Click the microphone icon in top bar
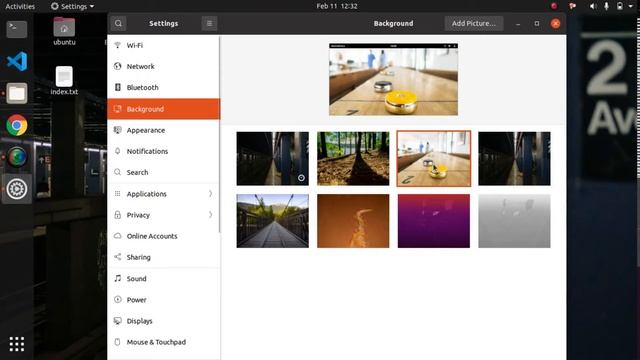640x360 pixels. point(607,6)
